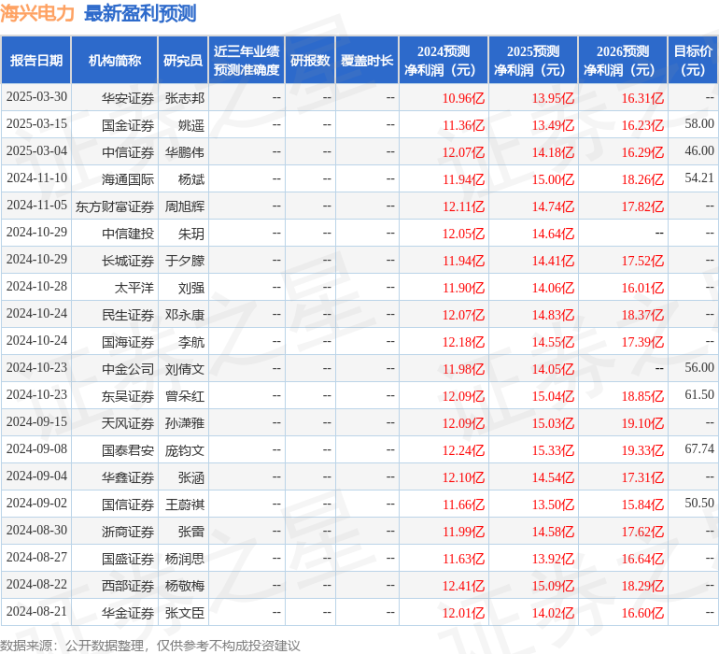
Task: Click the 10.96亿 profit value
Action: point(463,98)
